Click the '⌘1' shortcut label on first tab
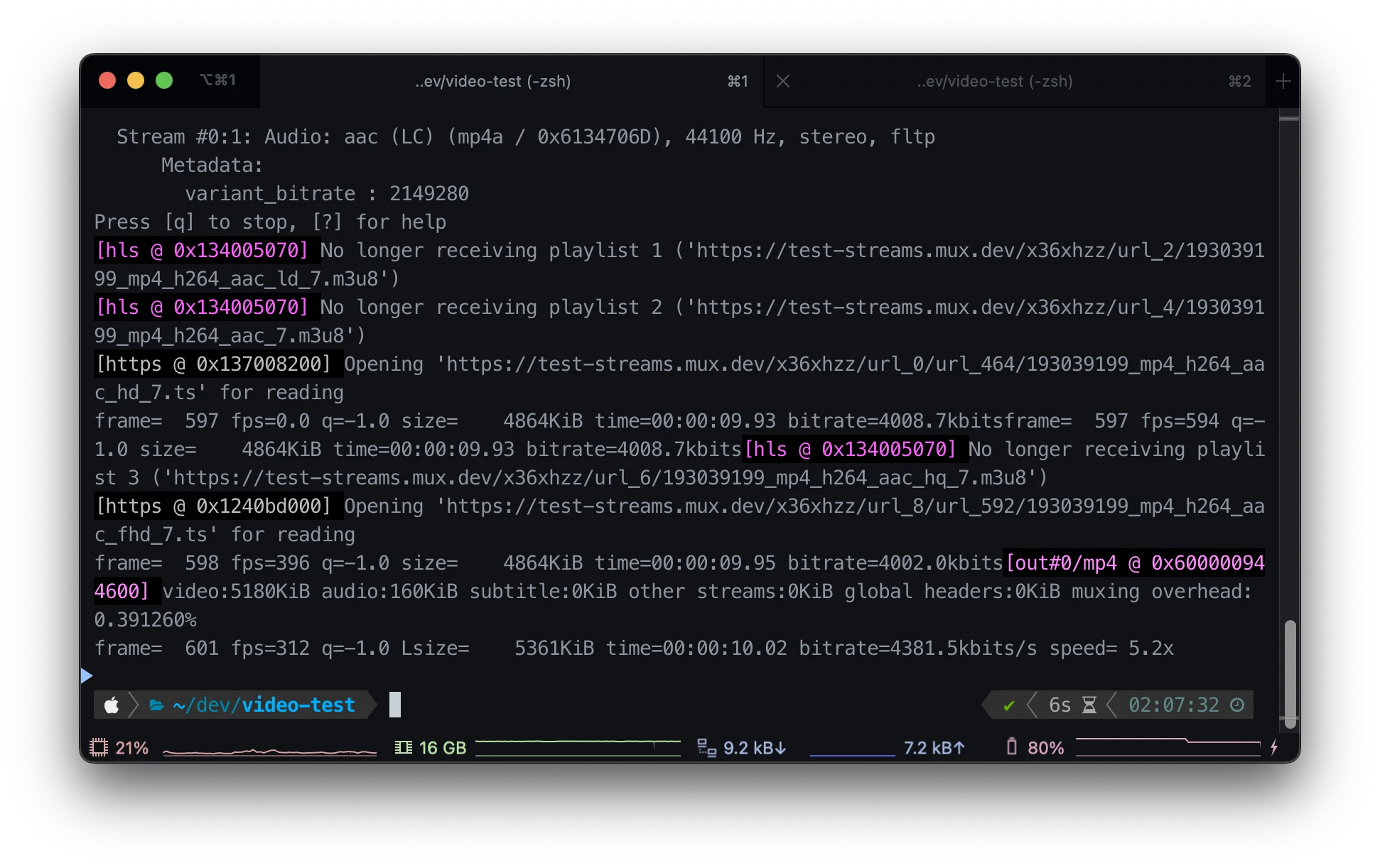 pos(738,81)
